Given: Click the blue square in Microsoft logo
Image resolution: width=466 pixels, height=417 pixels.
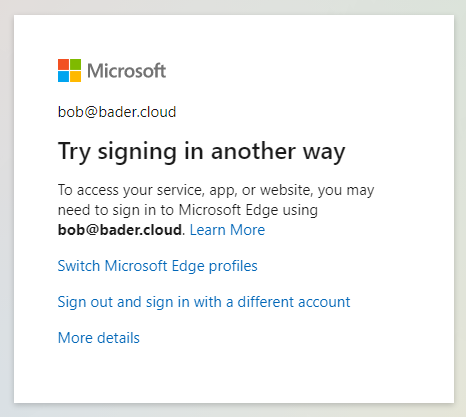Looking at the screenshot, I should [63, 76].
